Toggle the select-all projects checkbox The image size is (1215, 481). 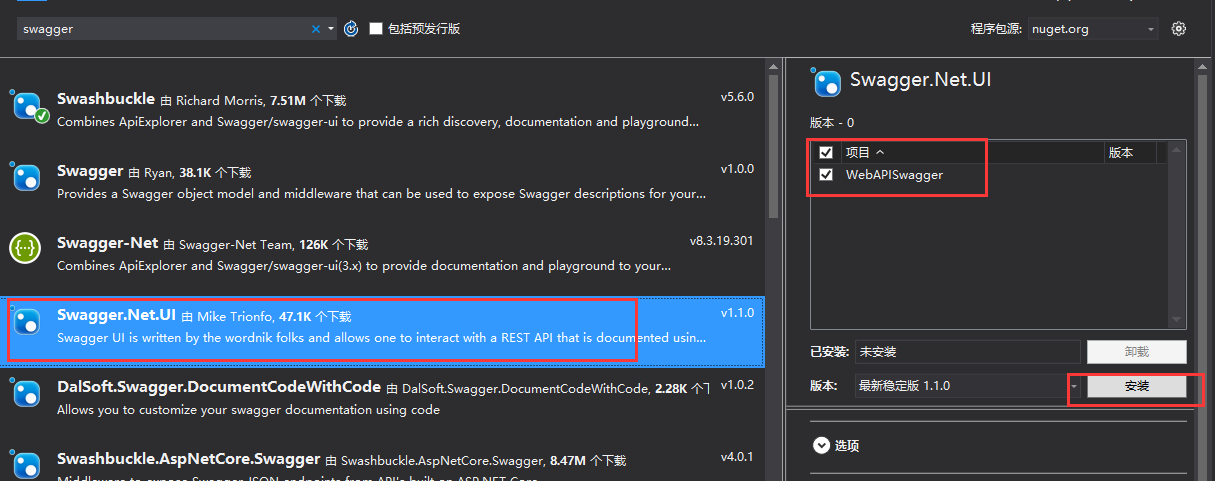click(826, 153)
